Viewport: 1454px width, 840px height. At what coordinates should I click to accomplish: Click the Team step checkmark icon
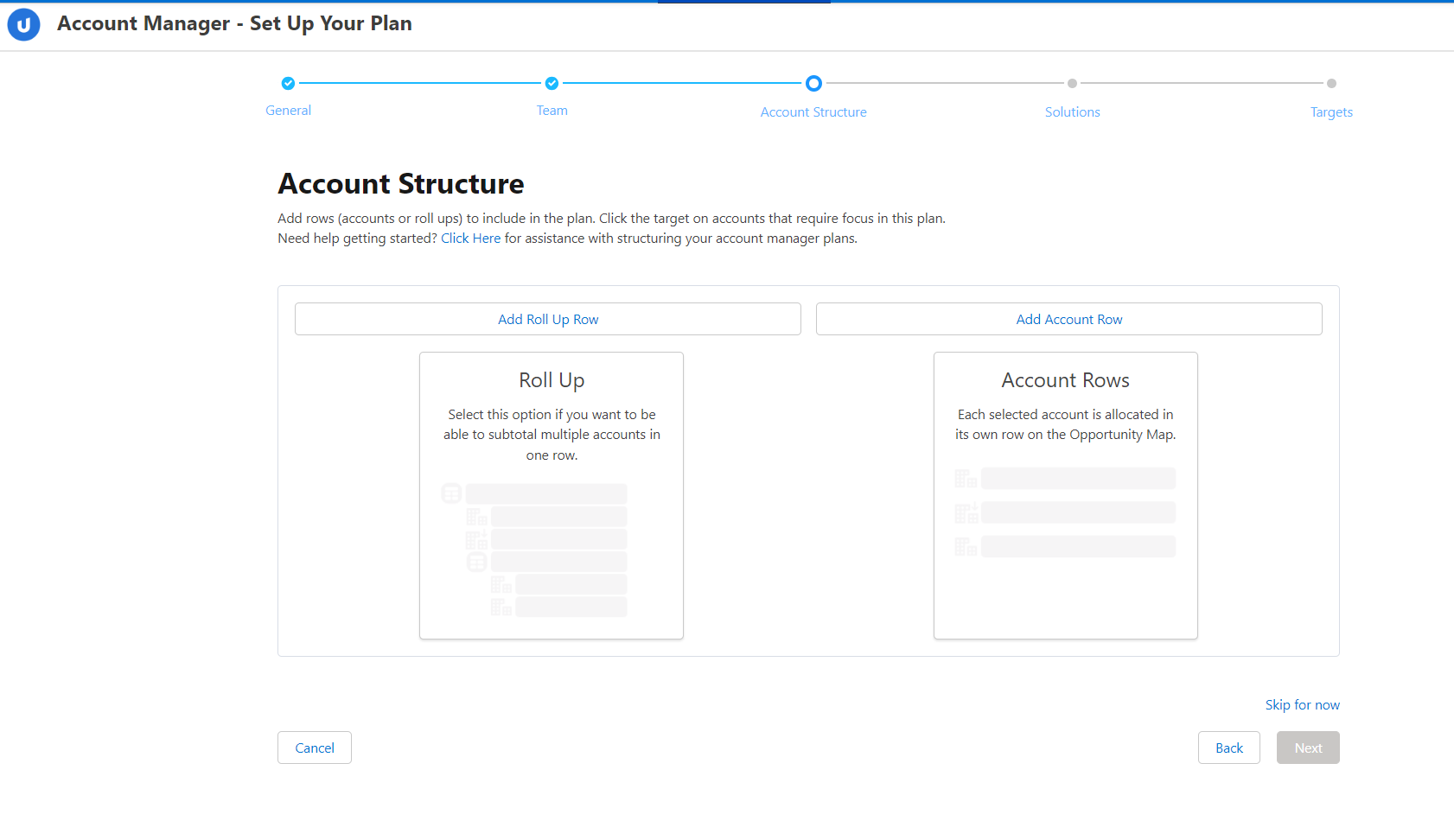click(552, 84)
